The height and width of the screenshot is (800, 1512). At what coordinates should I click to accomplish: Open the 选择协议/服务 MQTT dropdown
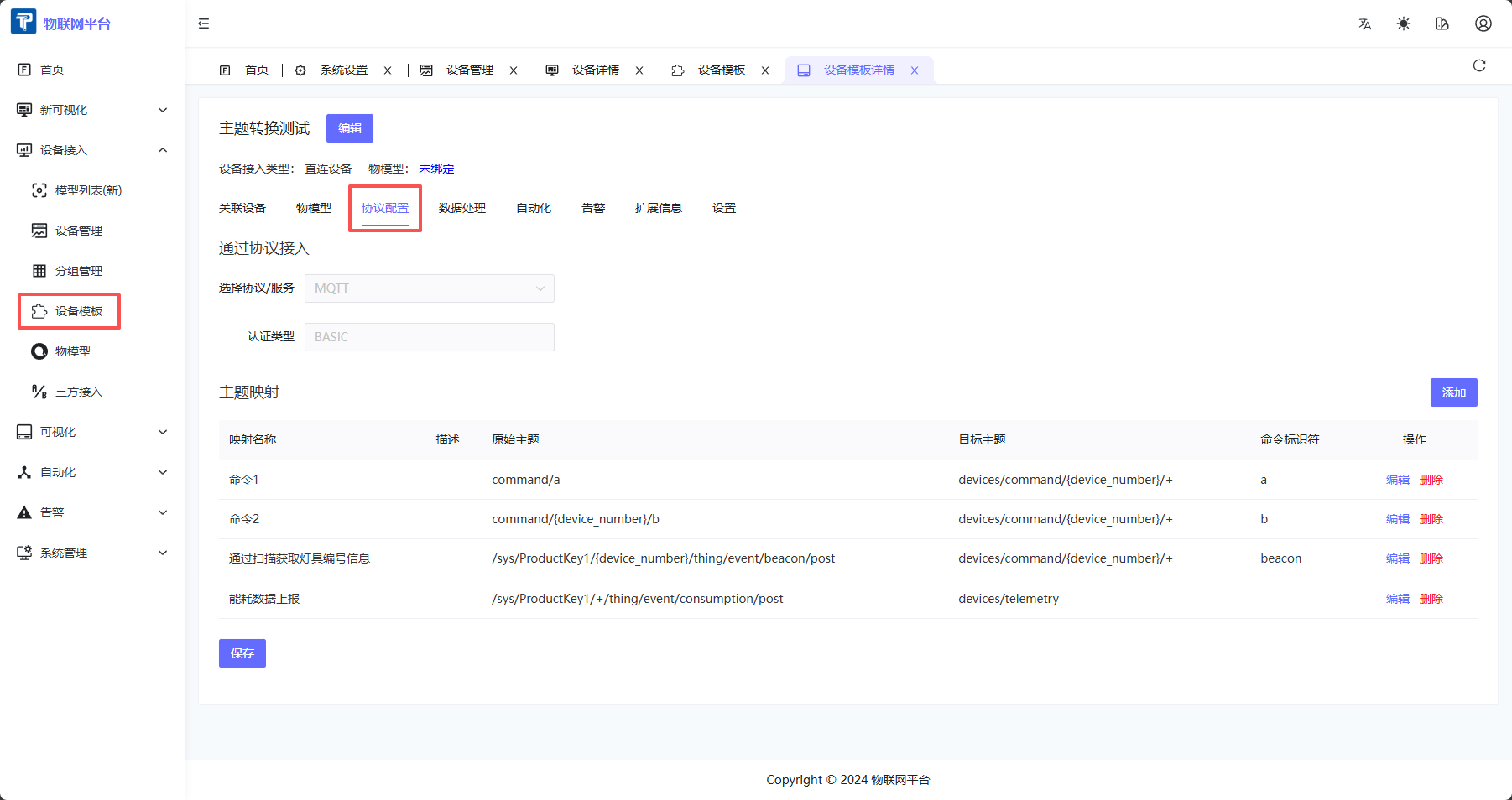(429, 288)
